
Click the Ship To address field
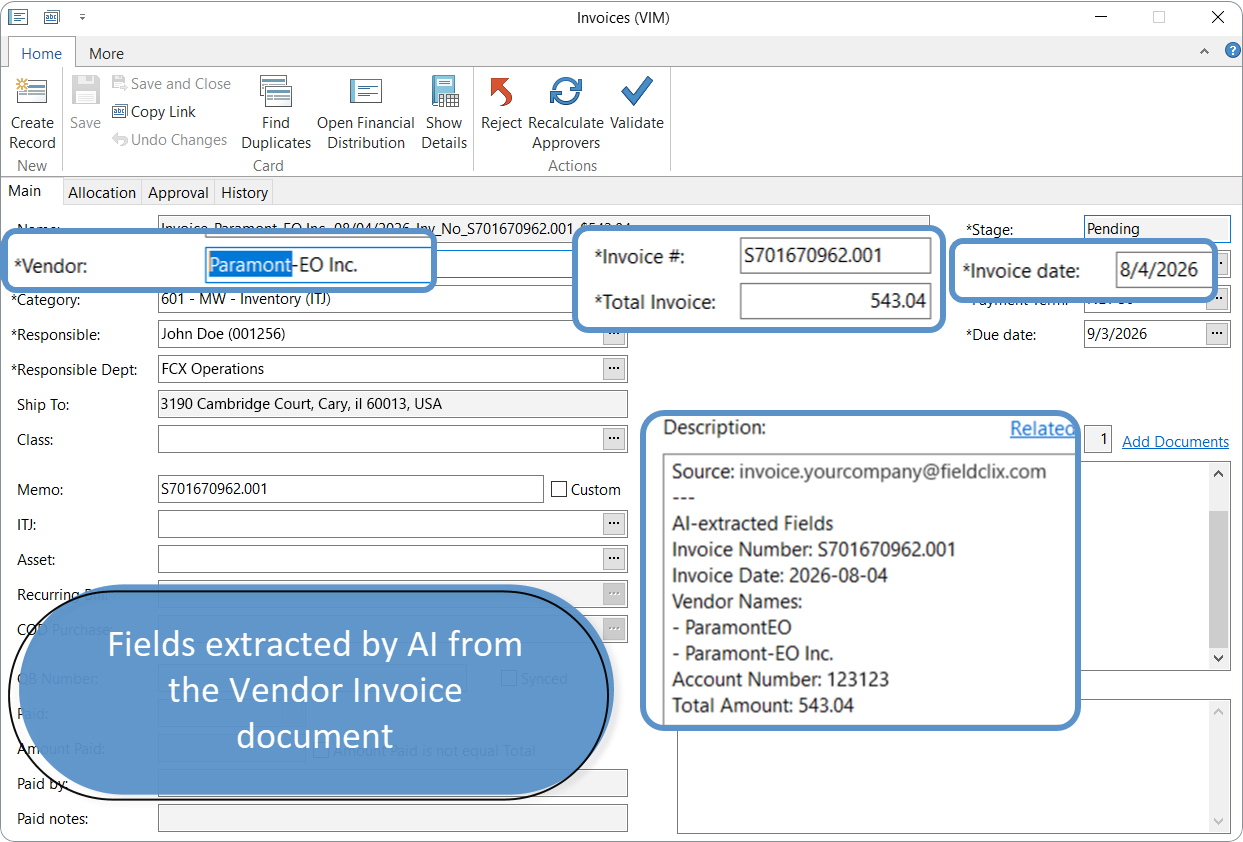click(x=392, y=404)
